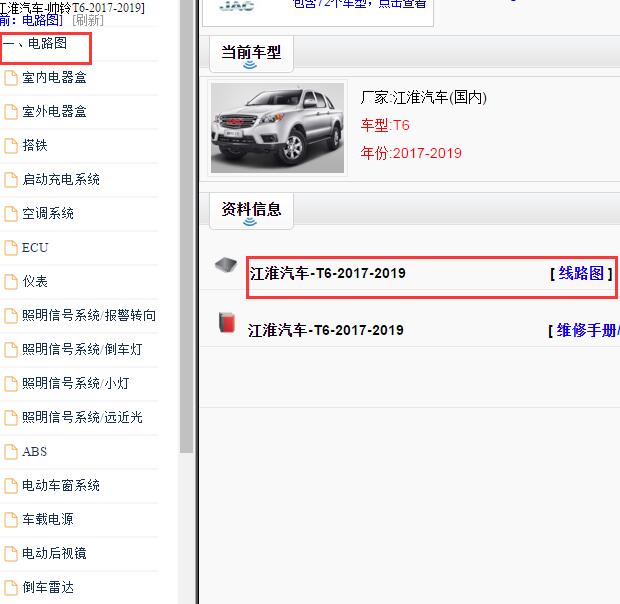Click the document icon beside 电动车窗系统

[x=11, y=486]
